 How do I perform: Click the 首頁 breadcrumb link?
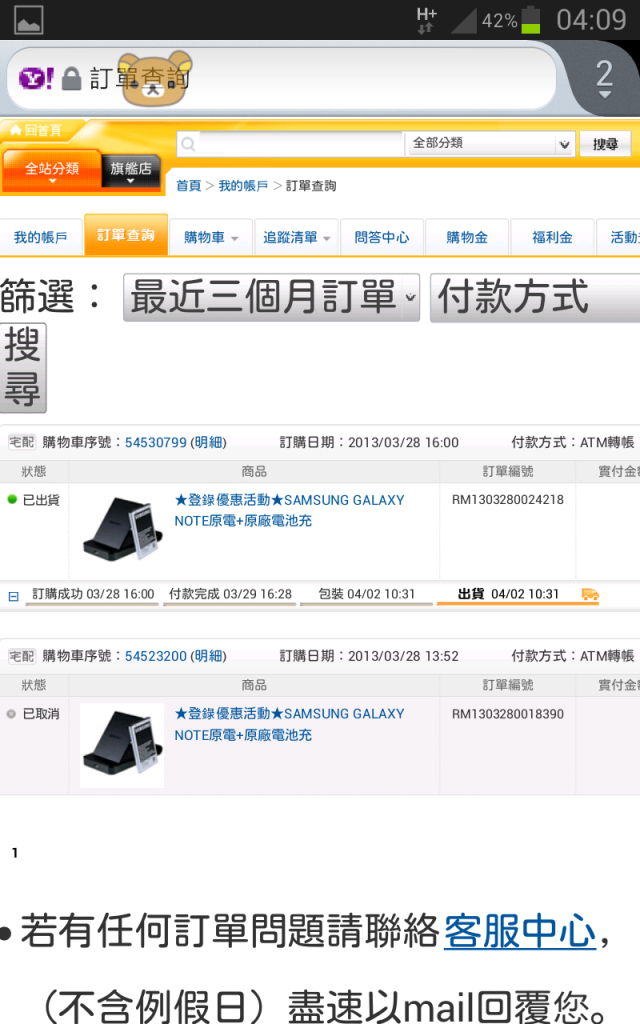pyautogui.click(x=189, y=186)
